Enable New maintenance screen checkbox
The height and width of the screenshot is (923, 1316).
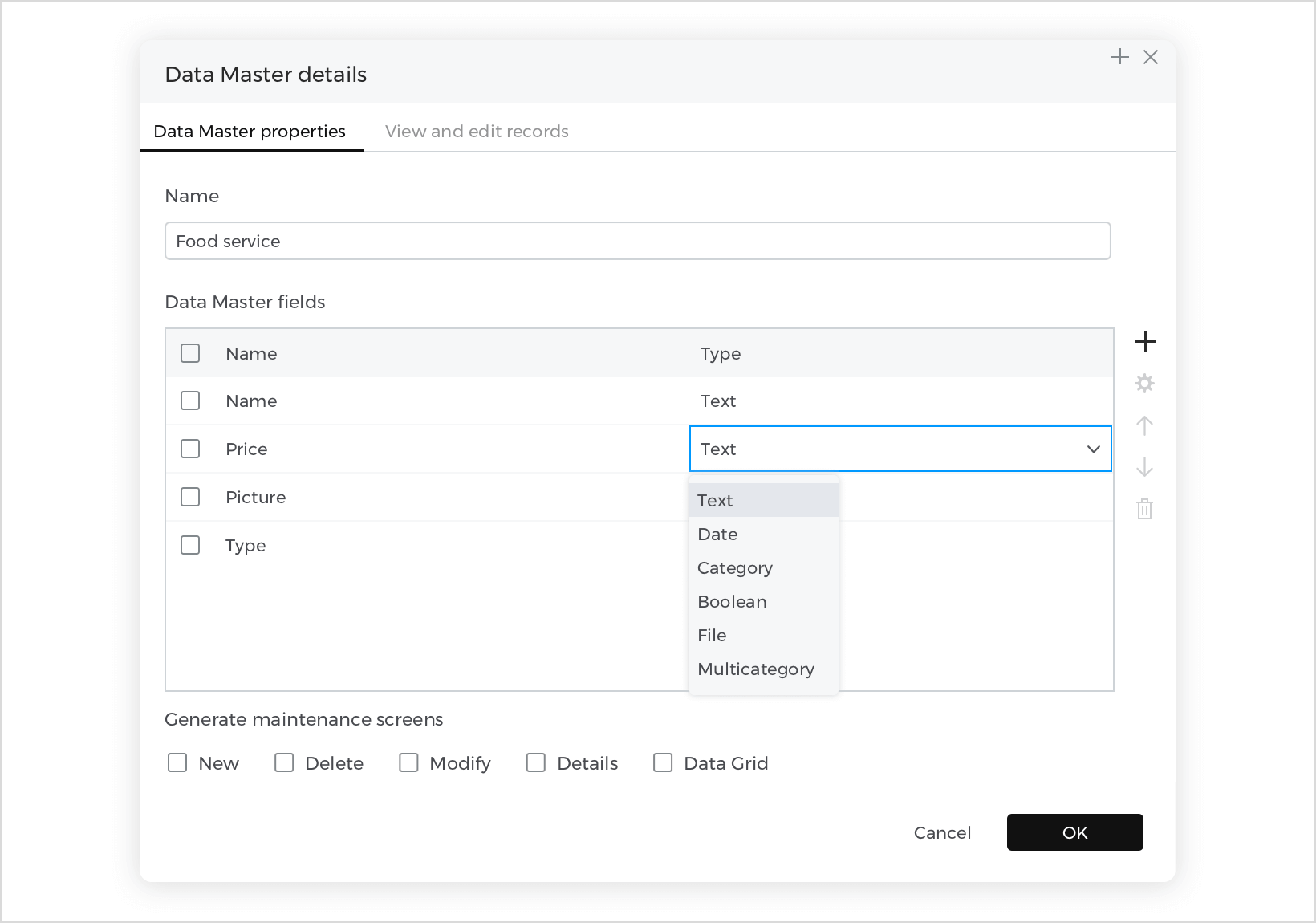(x=177, y=762)
